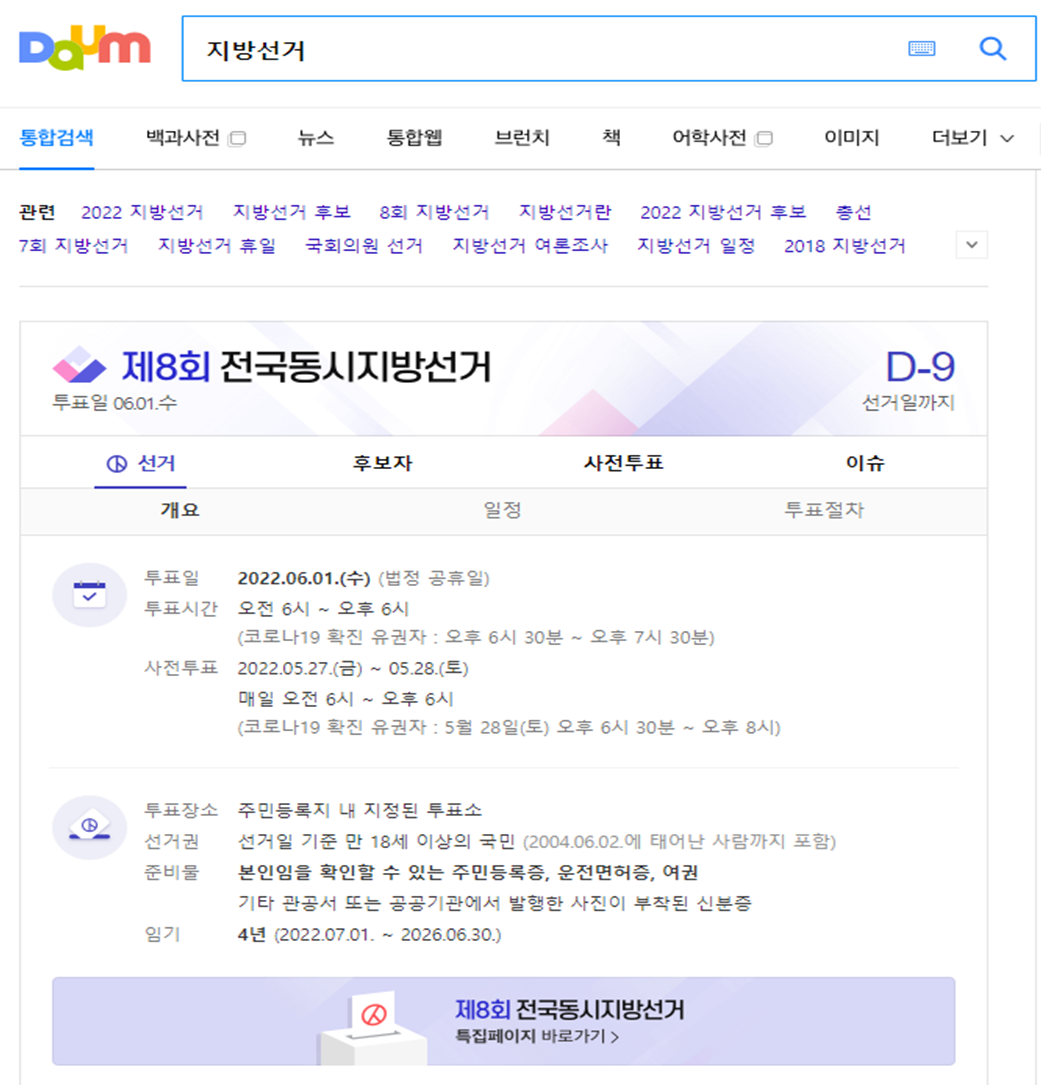Click related search 지방선거 여론조사
The width and height of the screenshot is (1041, 1085).
pyautogui.click(x=530, y=246)
